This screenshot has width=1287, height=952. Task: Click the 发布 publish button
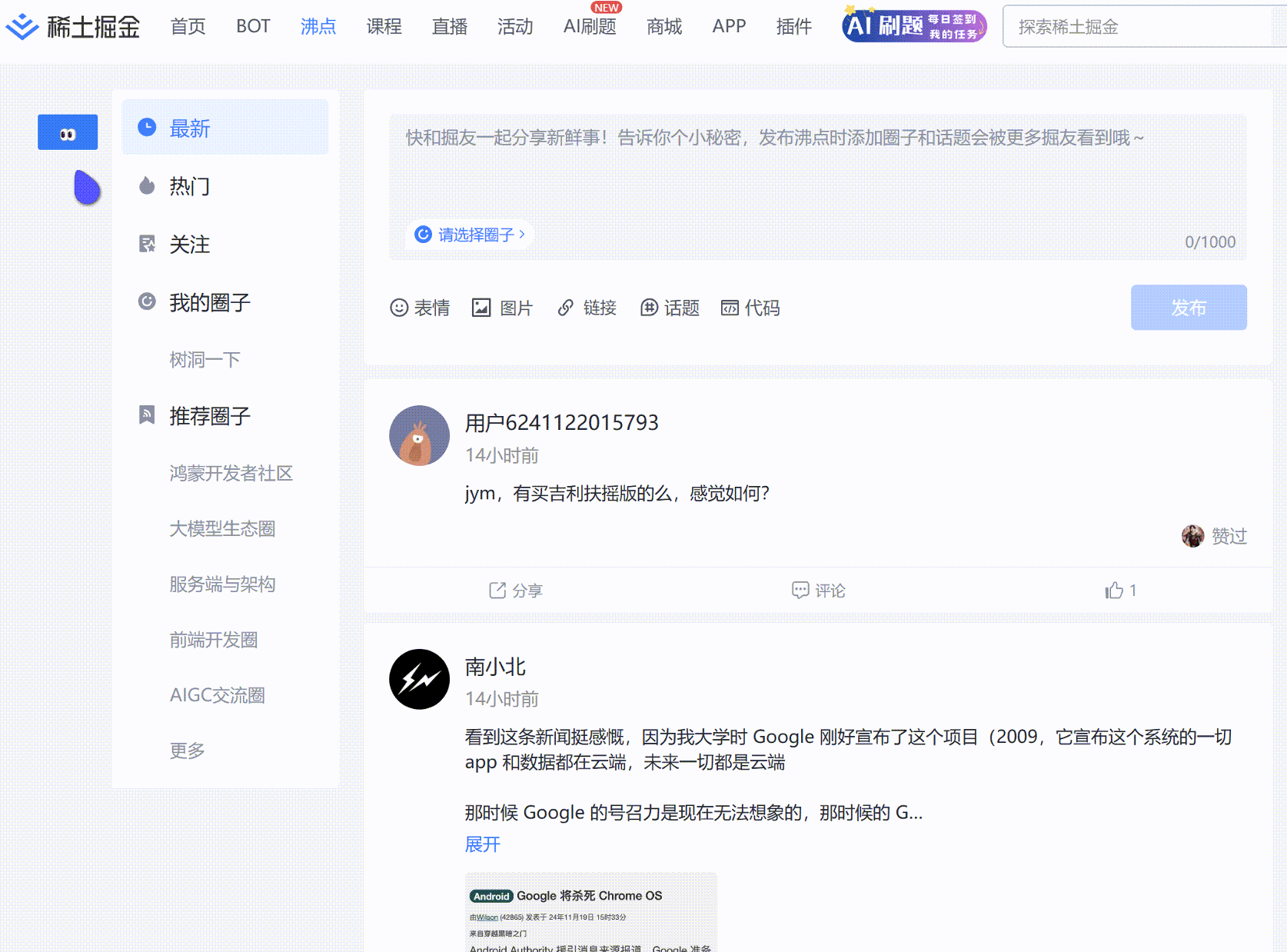(1189, 308)
